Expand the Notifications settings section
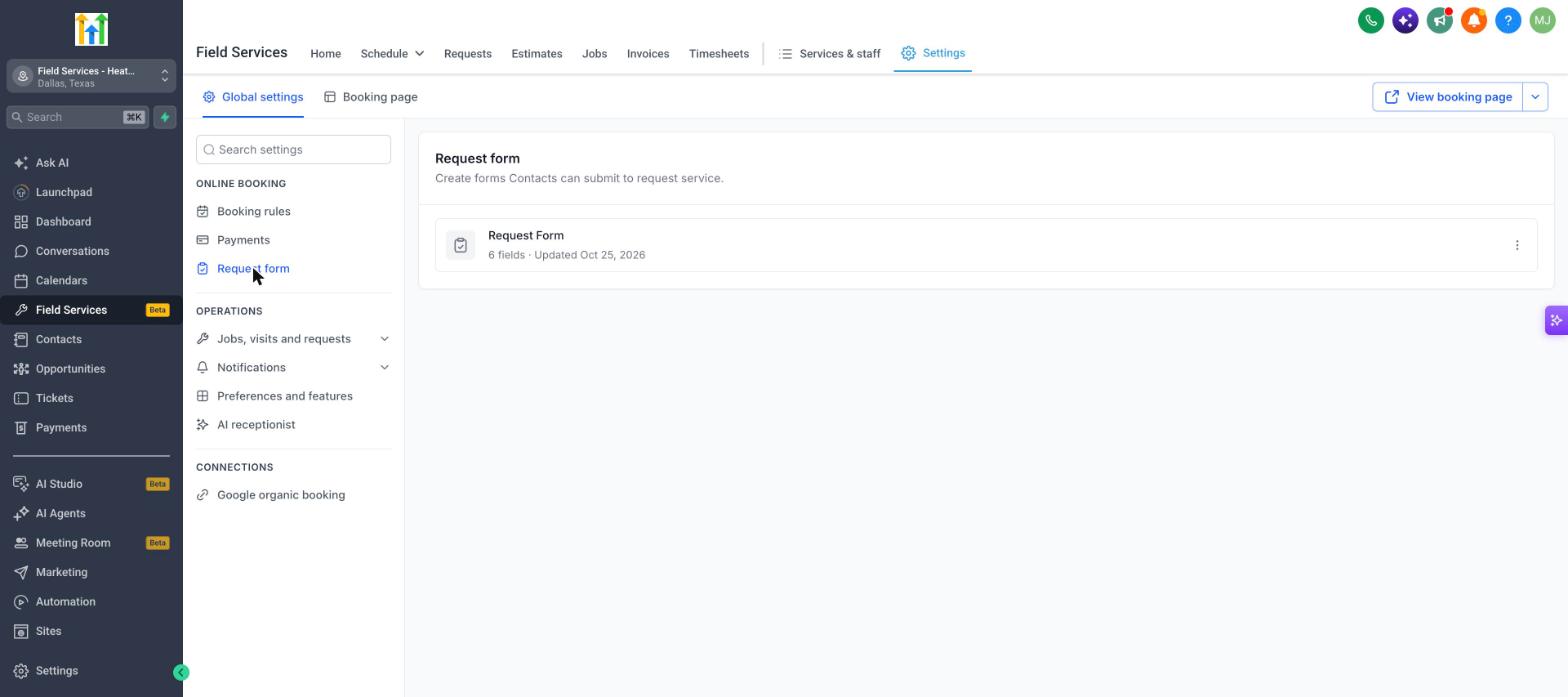 [x=293, y=368]
